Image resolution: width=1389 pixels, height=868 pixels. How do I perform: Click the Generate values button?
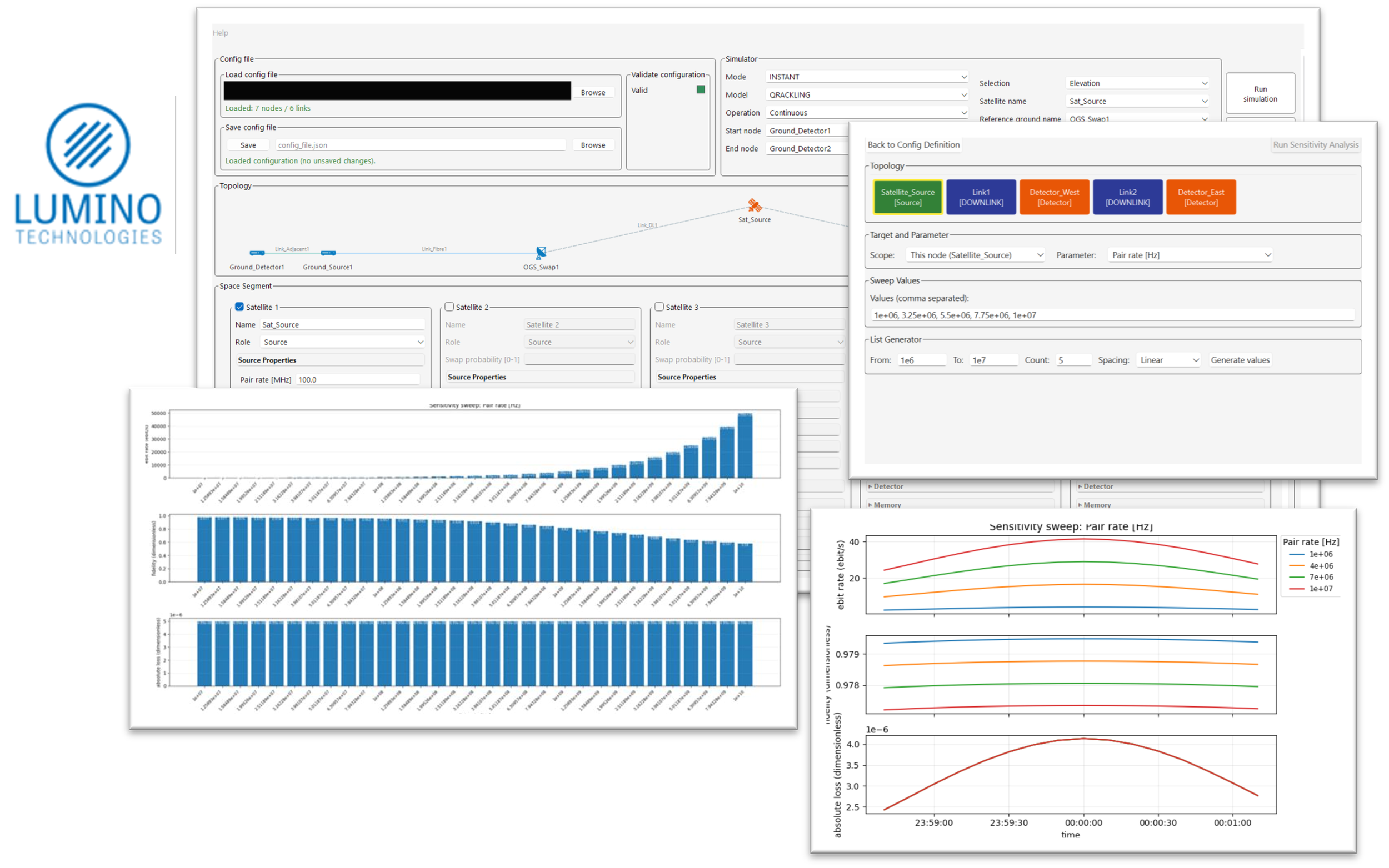(1240, 360)
